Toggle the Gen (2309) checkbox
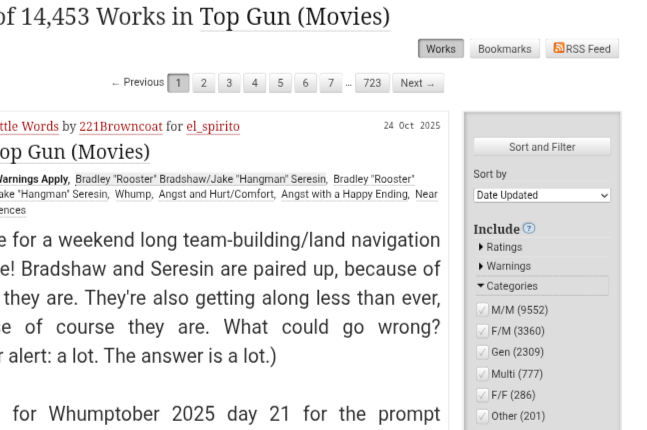Screen dimensions: 647x430 click(482, 352)
